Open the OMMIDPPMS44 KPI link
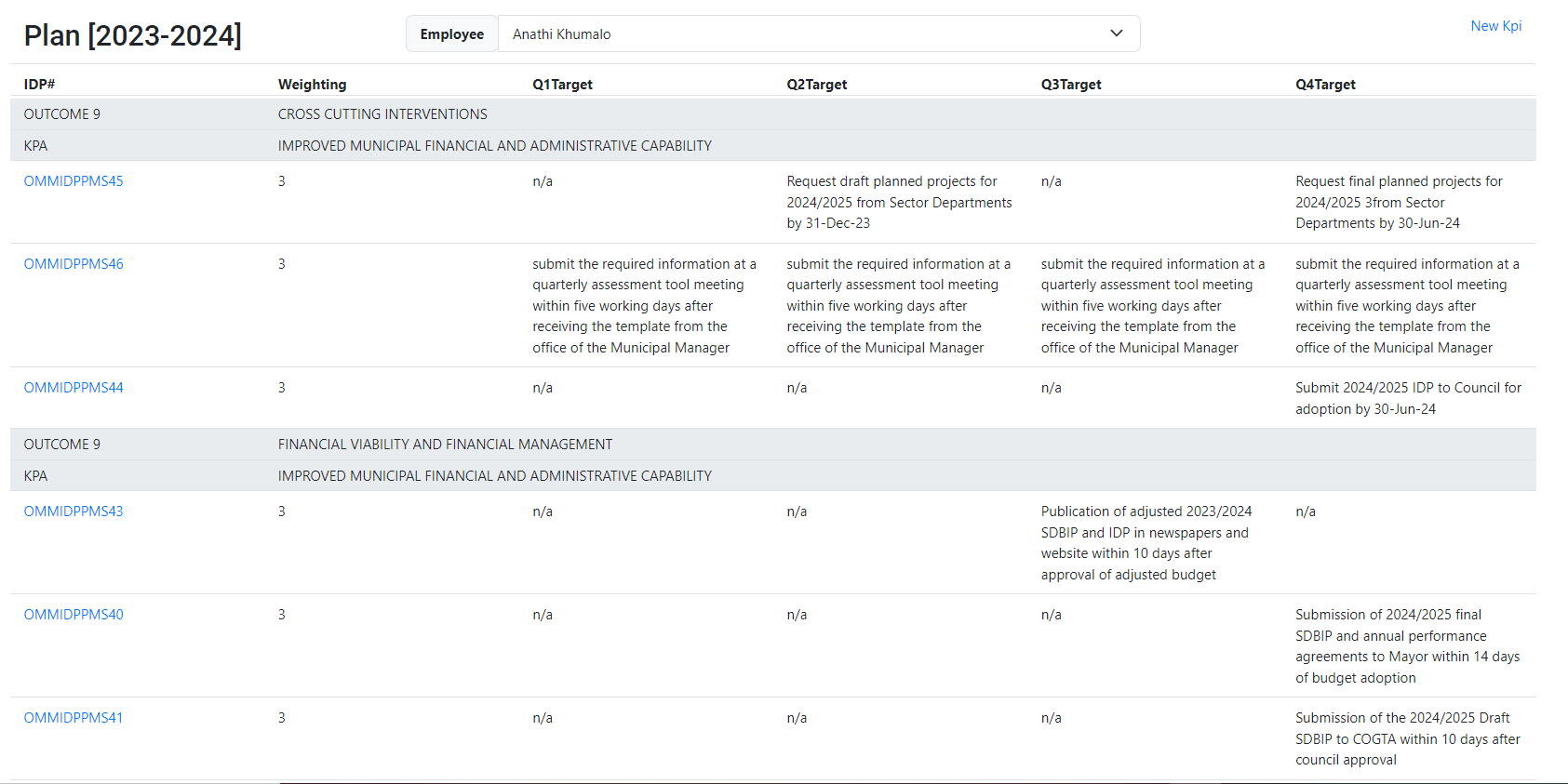The width and height of the screenshot is (1568, 784). click(x=74, y=388)
